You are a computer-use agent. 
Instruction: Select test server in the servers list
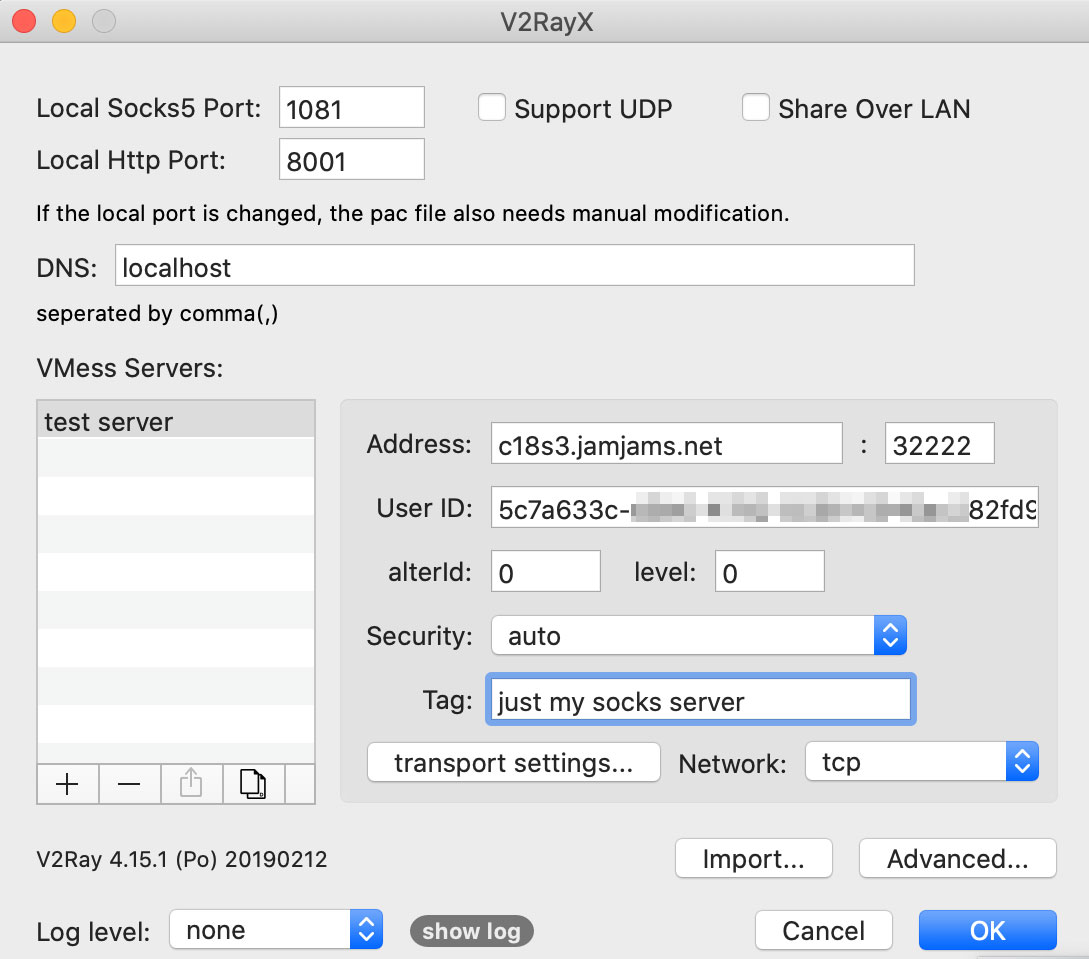click(176, 422)
